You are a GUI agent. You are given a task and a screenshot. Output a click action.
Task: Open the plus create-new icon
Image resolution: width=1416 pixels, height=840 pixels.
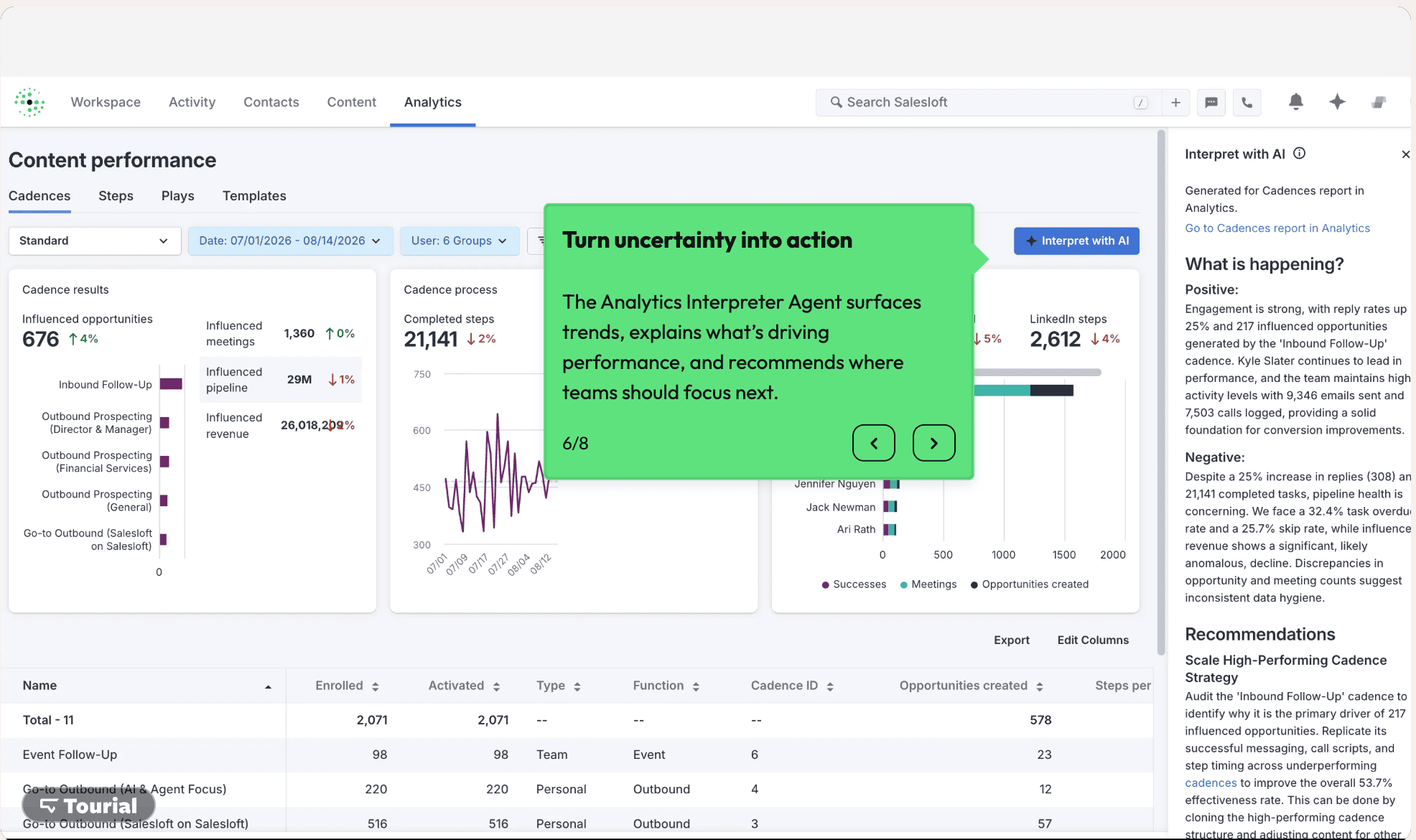(x=1175, y=103)
